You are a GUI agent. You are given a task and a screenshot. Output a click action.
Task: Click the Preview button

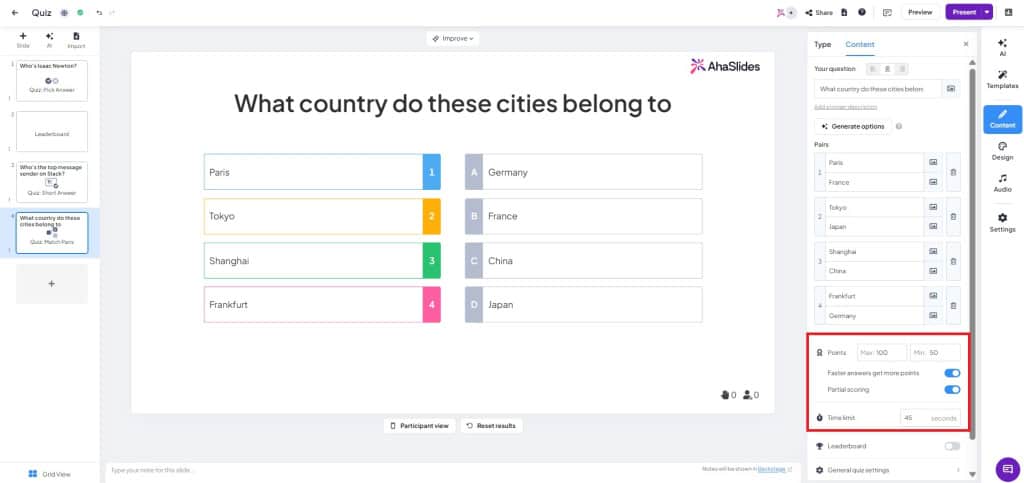(920, 12)
